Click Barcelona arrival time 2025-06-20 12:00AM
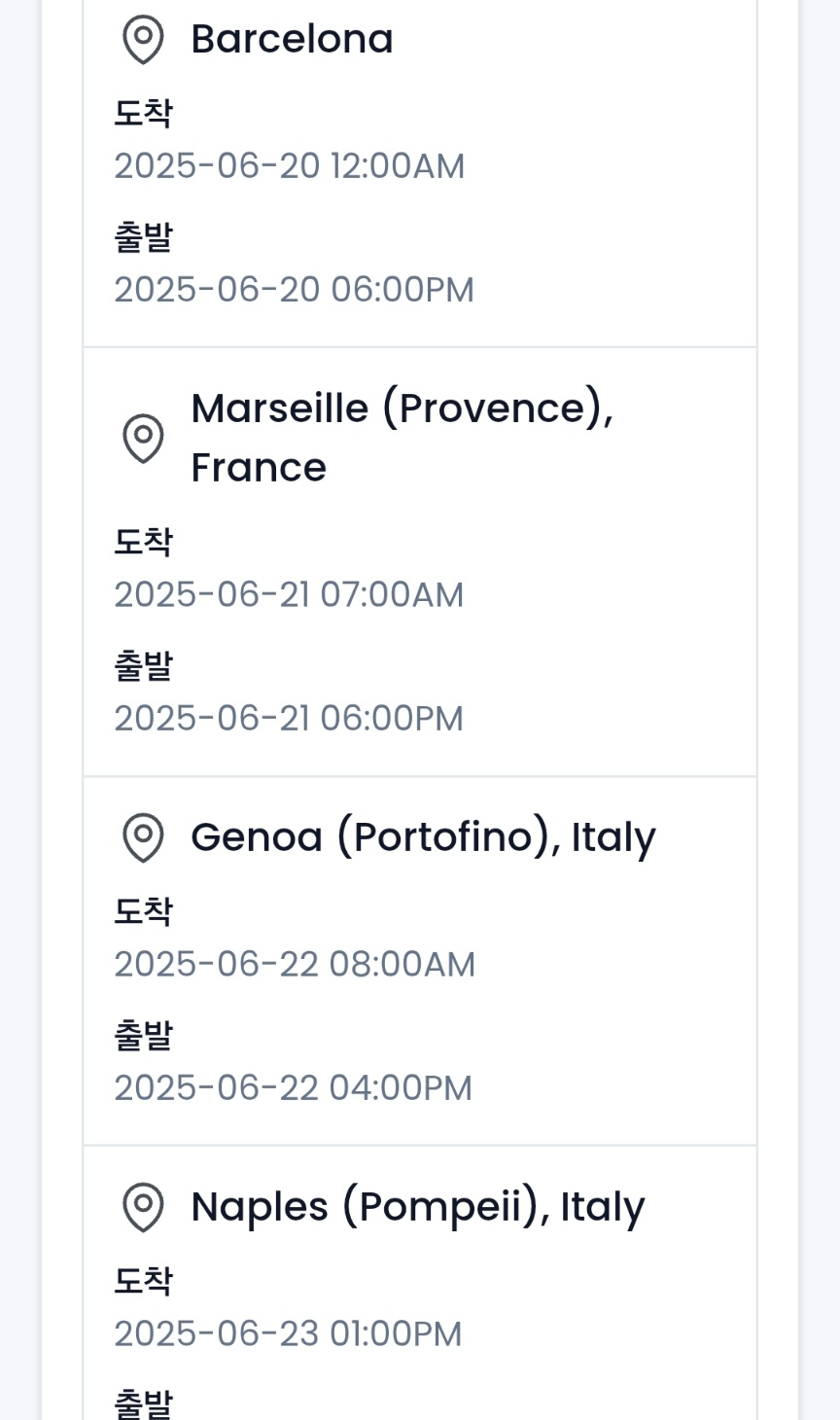 290,166
